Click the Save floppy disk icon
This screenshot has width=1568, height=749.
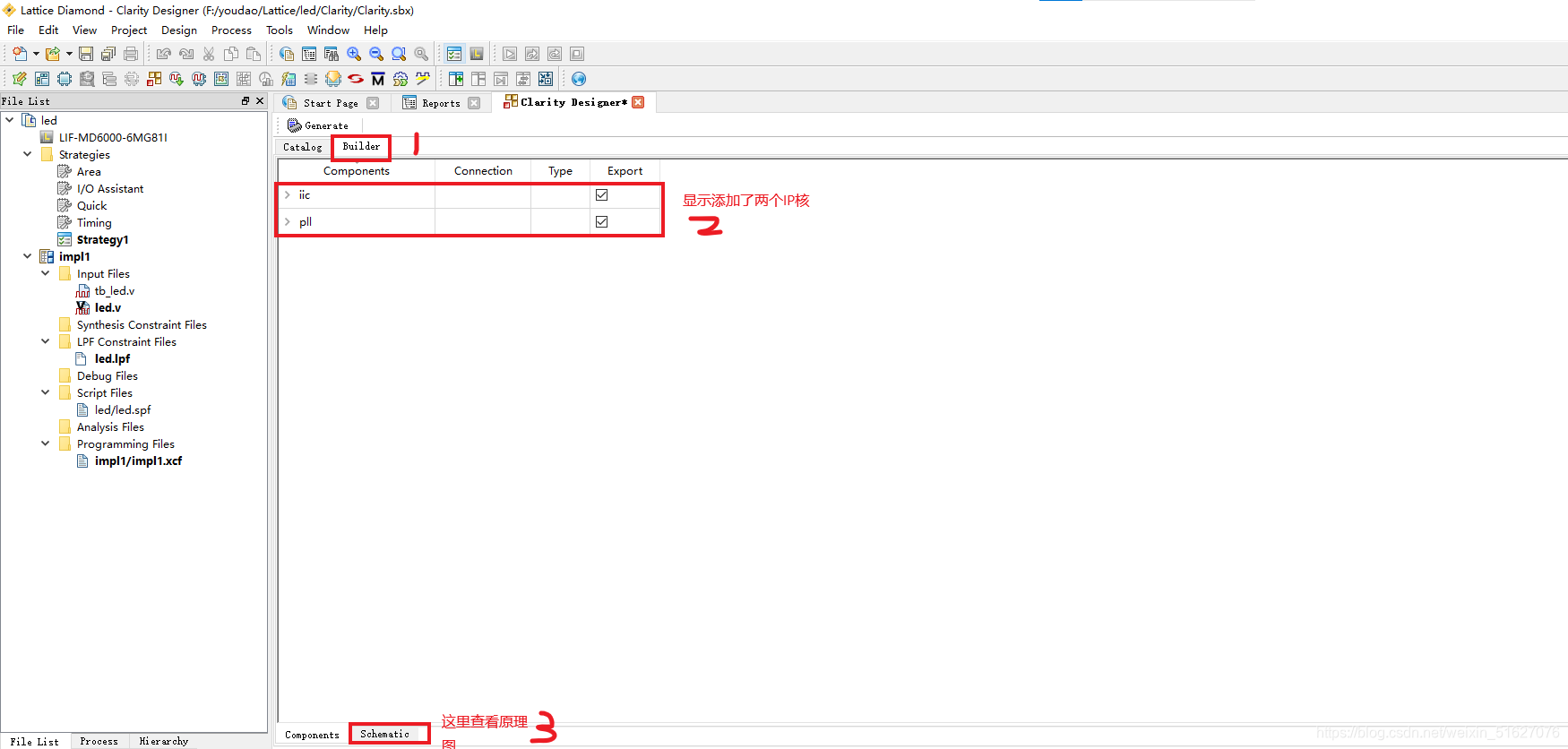(x=86, y=54)
